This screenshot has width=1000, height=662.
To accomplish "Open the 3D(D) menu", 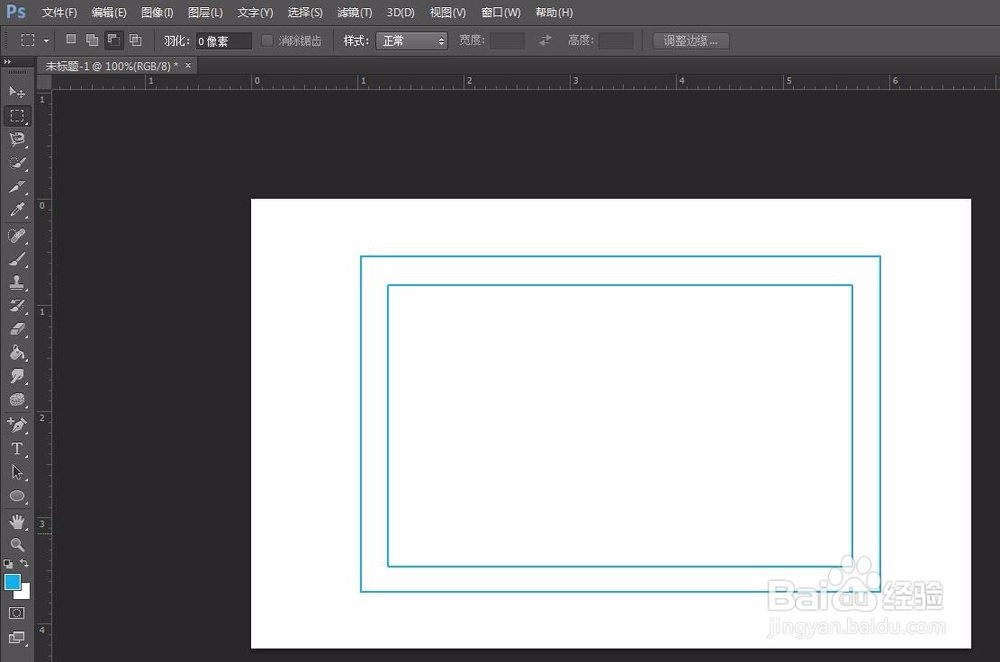I will (x=401, y=12).
